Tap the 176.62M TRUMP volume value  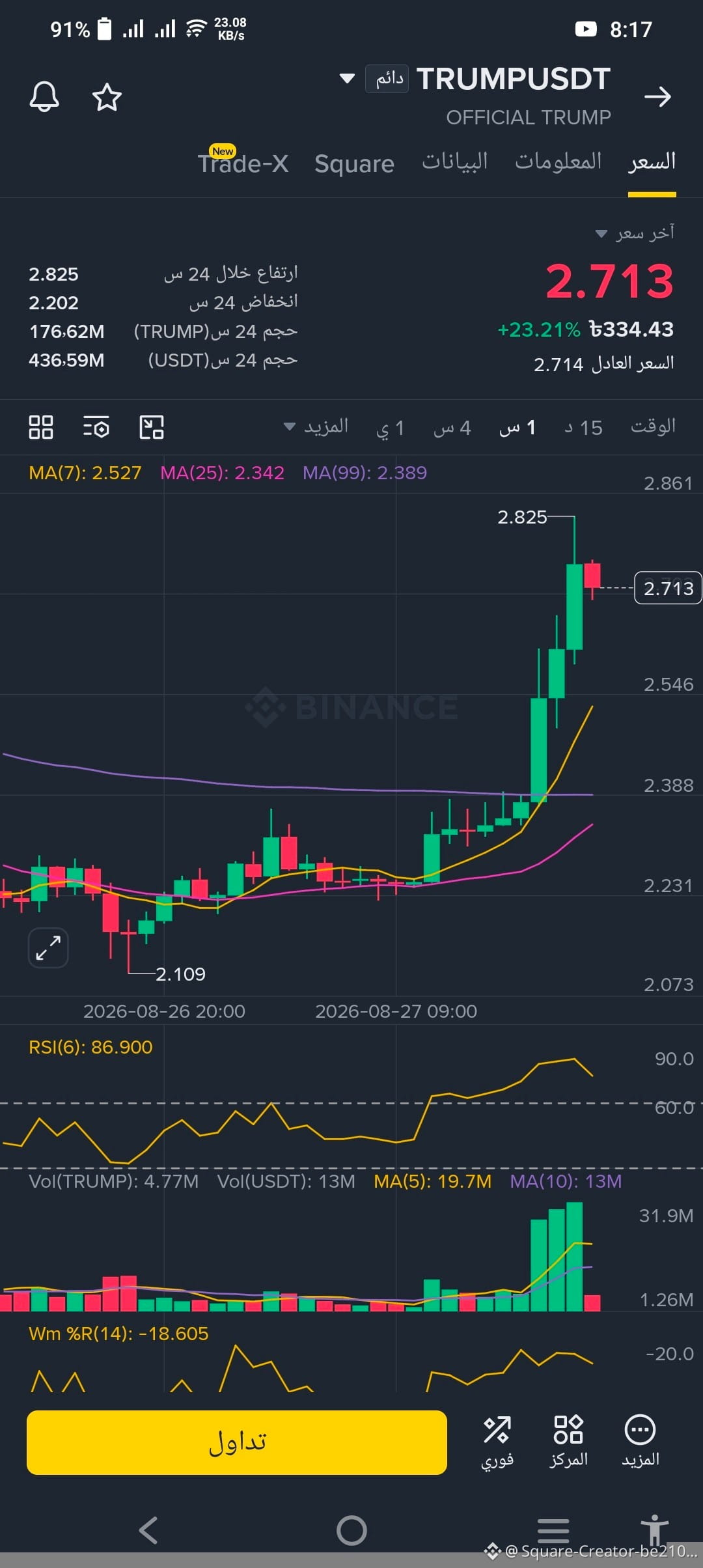[66, 331]
